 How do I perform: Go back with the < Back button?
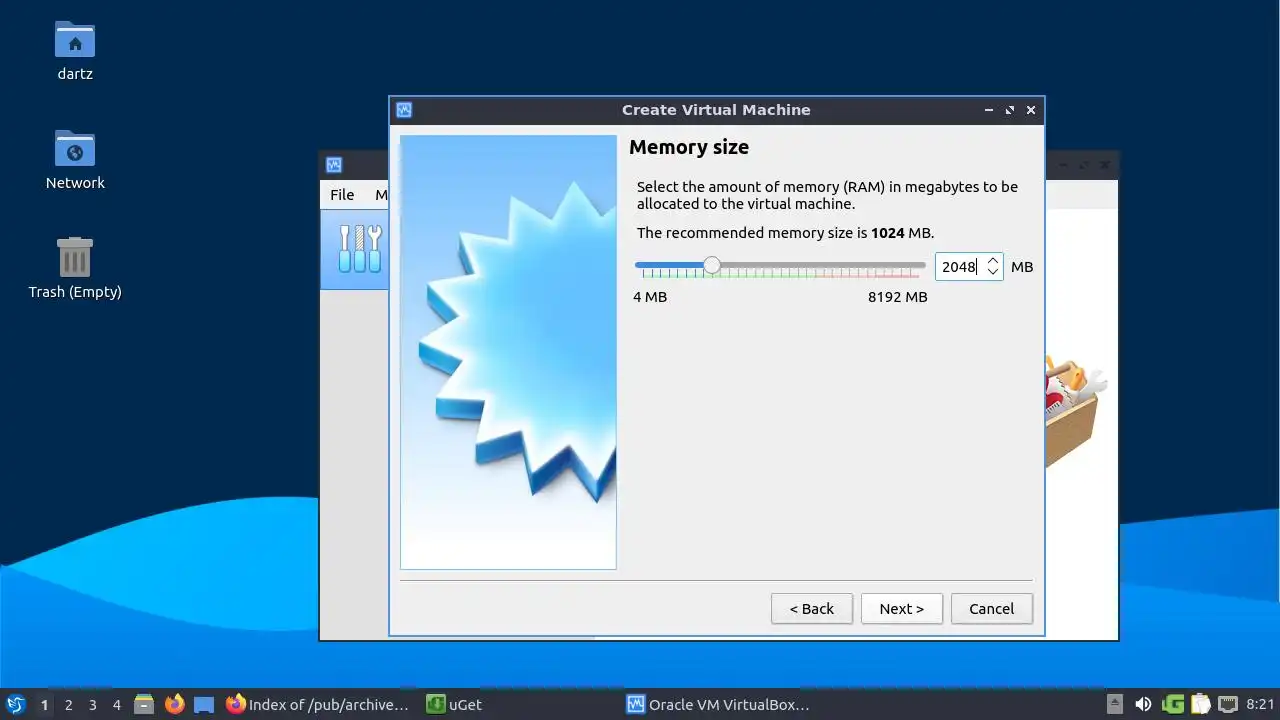[811, 609]
